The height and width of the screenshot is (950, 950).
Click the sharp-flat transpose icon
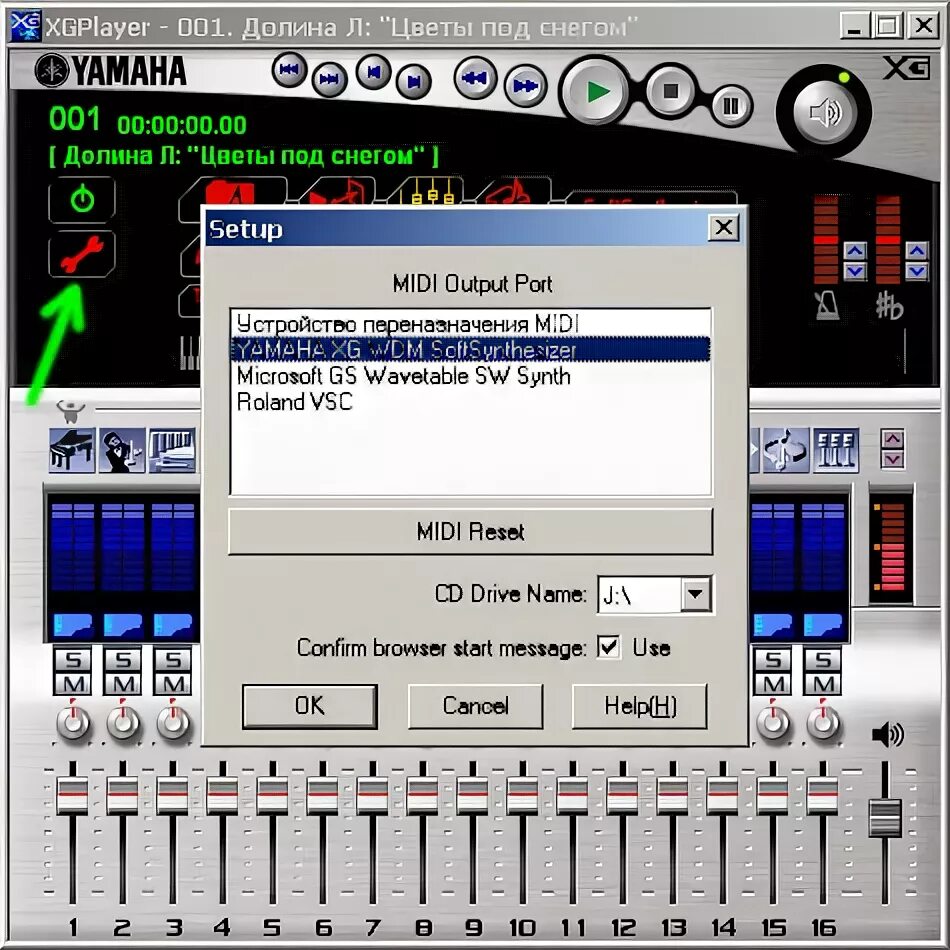pos(889,305)
